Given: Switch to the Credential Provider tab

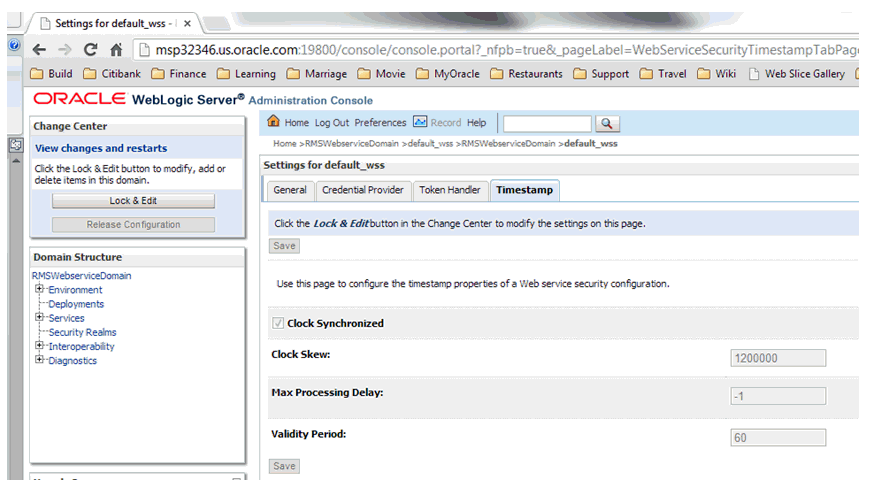Looking at the screenshot, I should pyautogui.click(x=363, y=190).
